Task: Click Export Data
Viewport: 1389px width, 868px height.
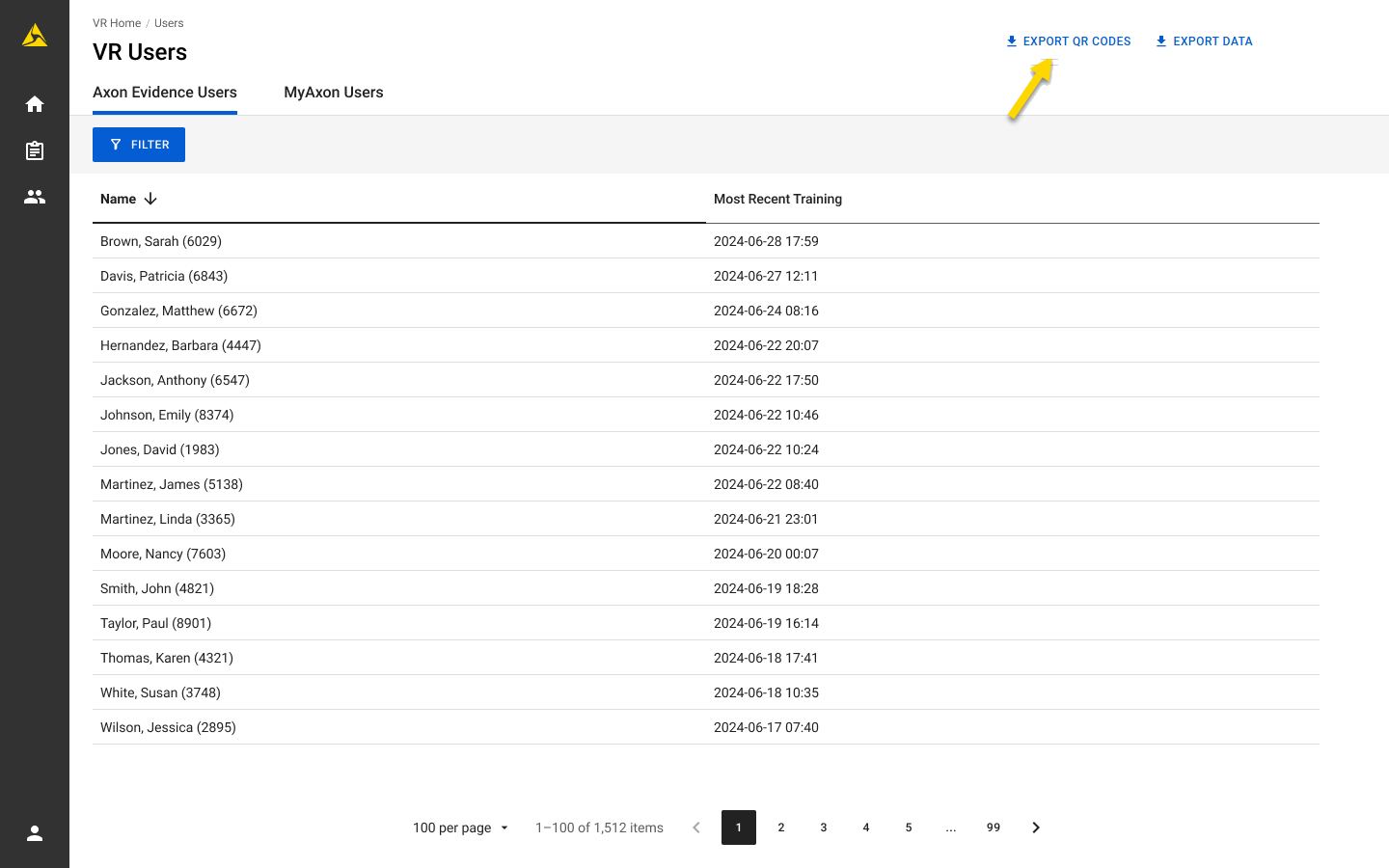Action: pyautogui.click(x=1204, y=41)
